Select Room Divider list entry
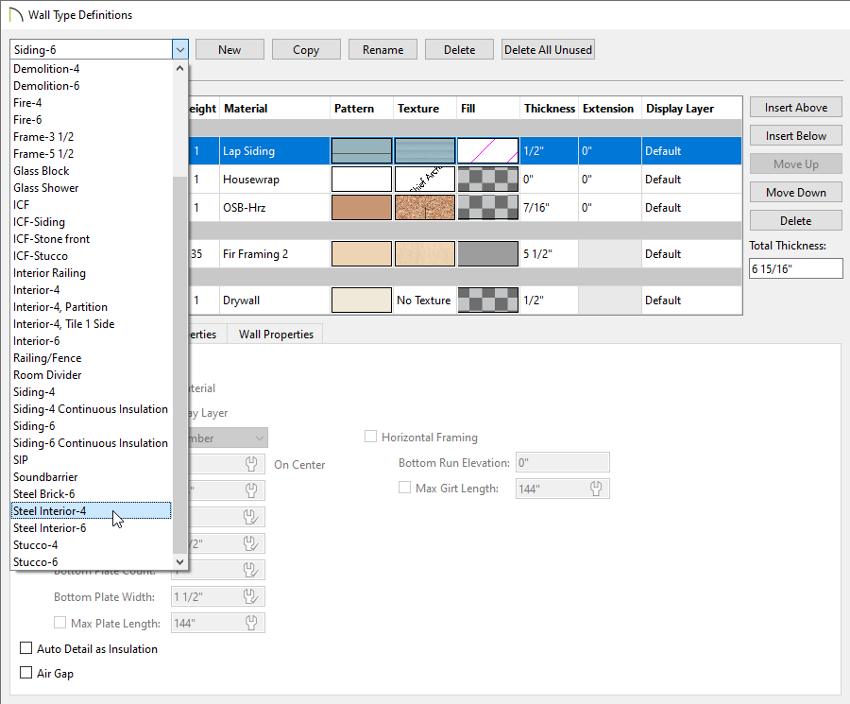Viewport: 850px width, 704px height. coord(91,375)
